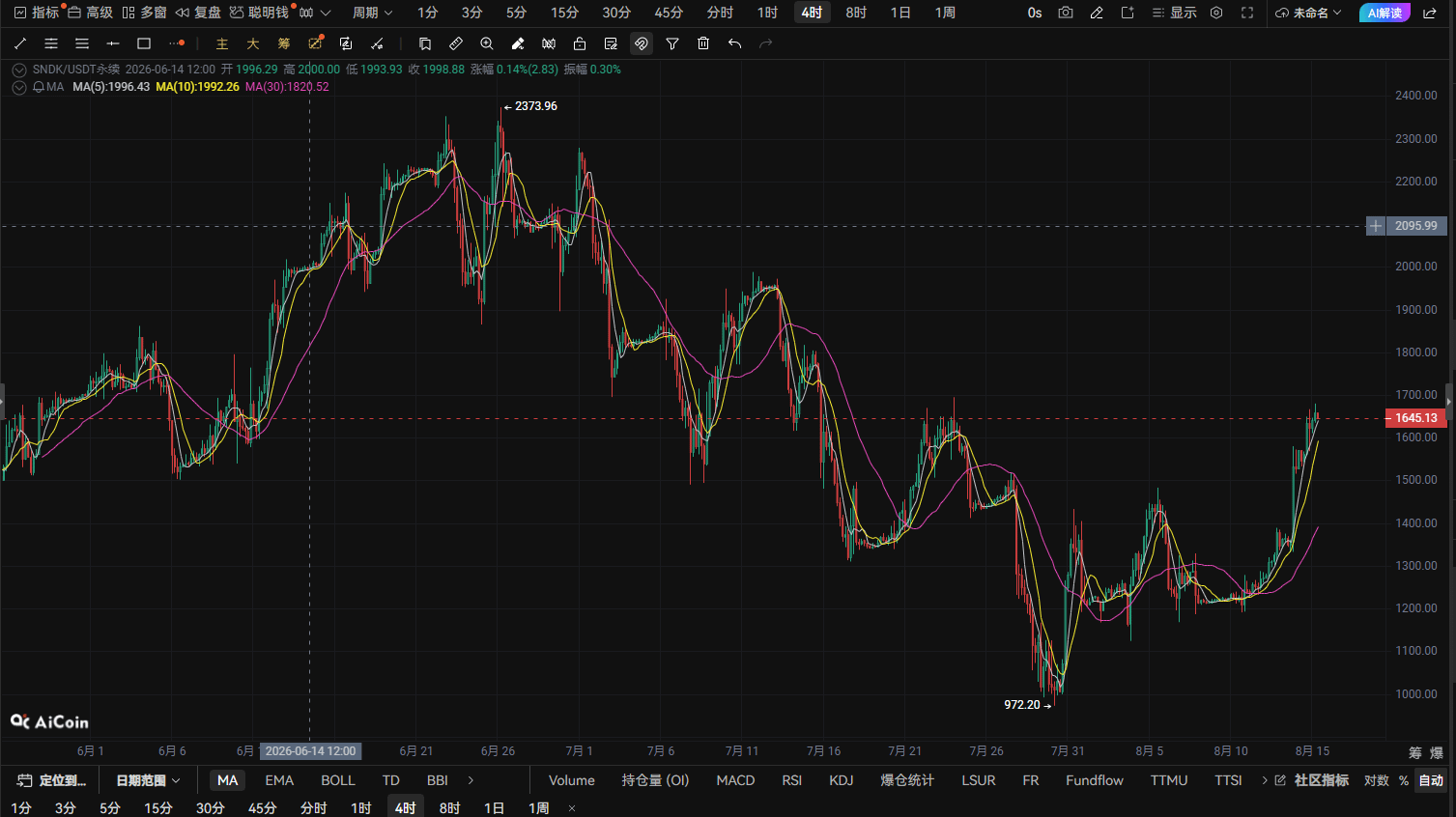
Task: Toggle the MA indicator on
Action: [x=227, y=780]
